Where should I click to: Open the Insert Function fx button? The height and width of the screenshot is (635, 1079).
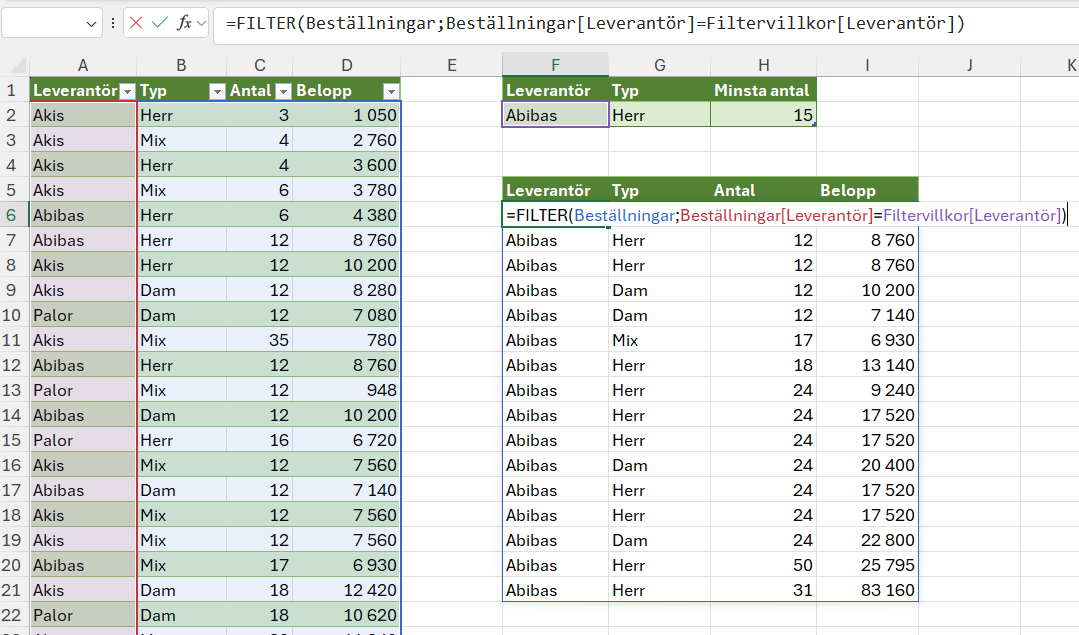pos(184,23)
